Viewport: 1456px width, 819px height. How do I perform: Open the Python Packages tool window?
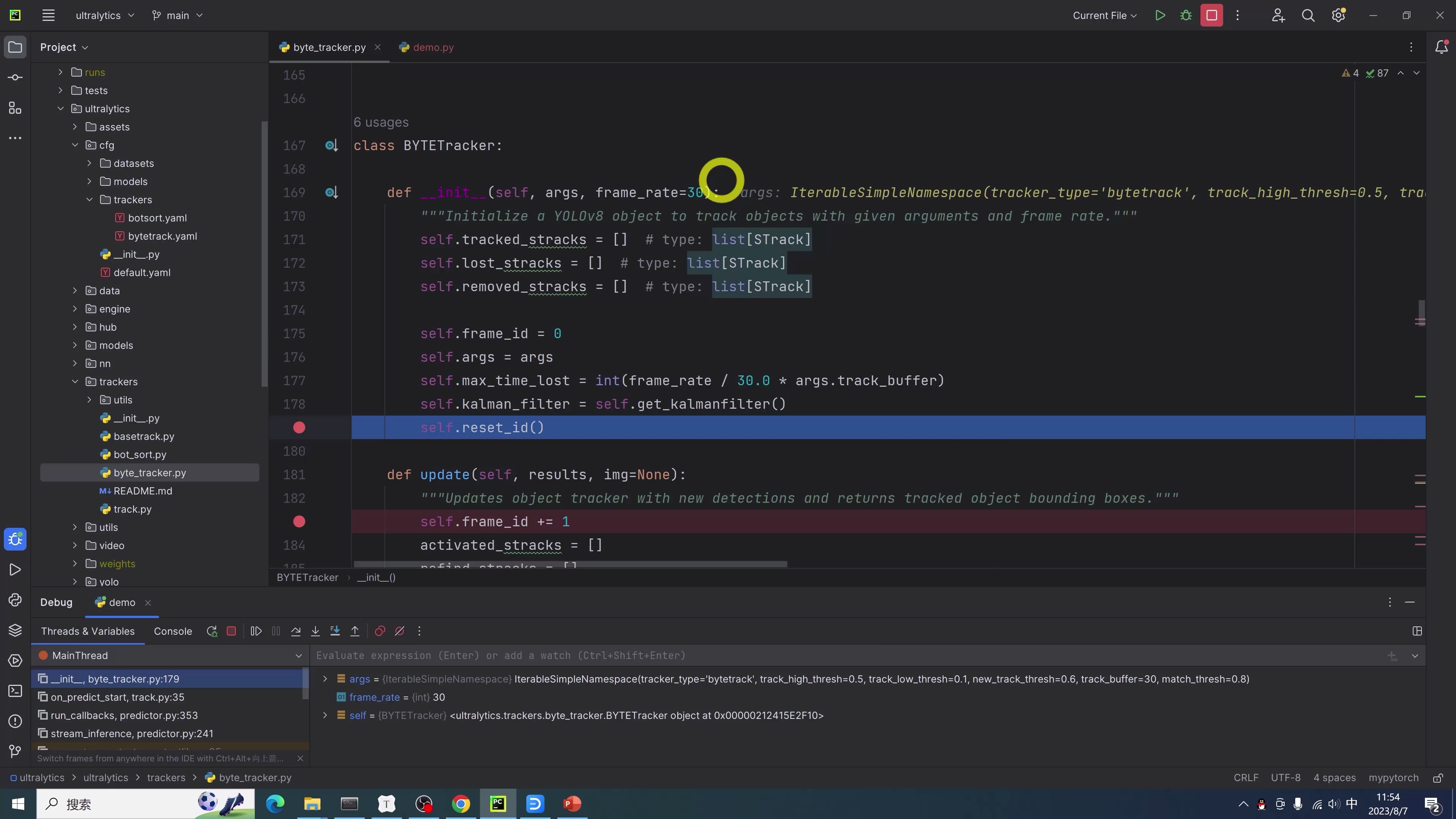(x=15, y=630)
